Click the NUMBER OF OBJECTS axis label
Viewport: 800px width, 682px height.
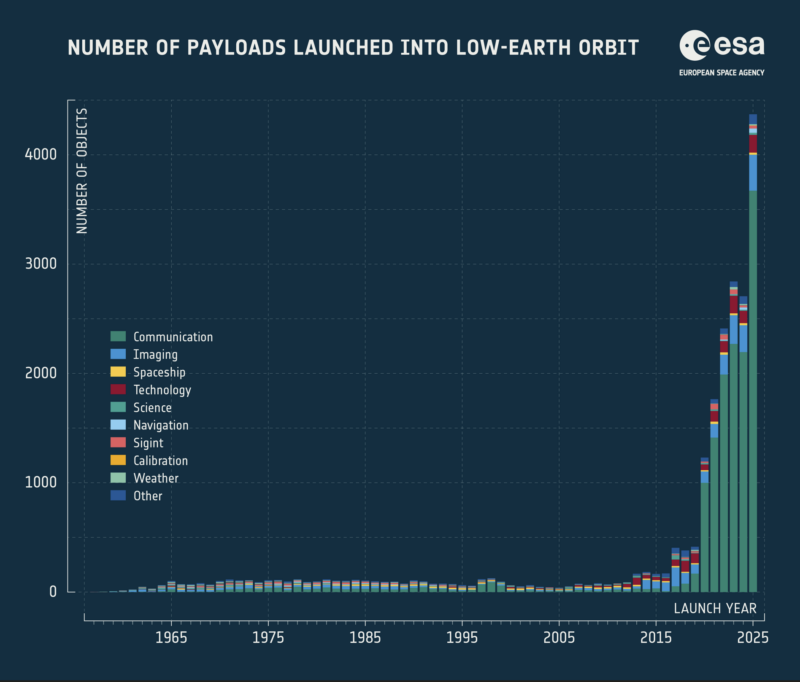point(82,171)
